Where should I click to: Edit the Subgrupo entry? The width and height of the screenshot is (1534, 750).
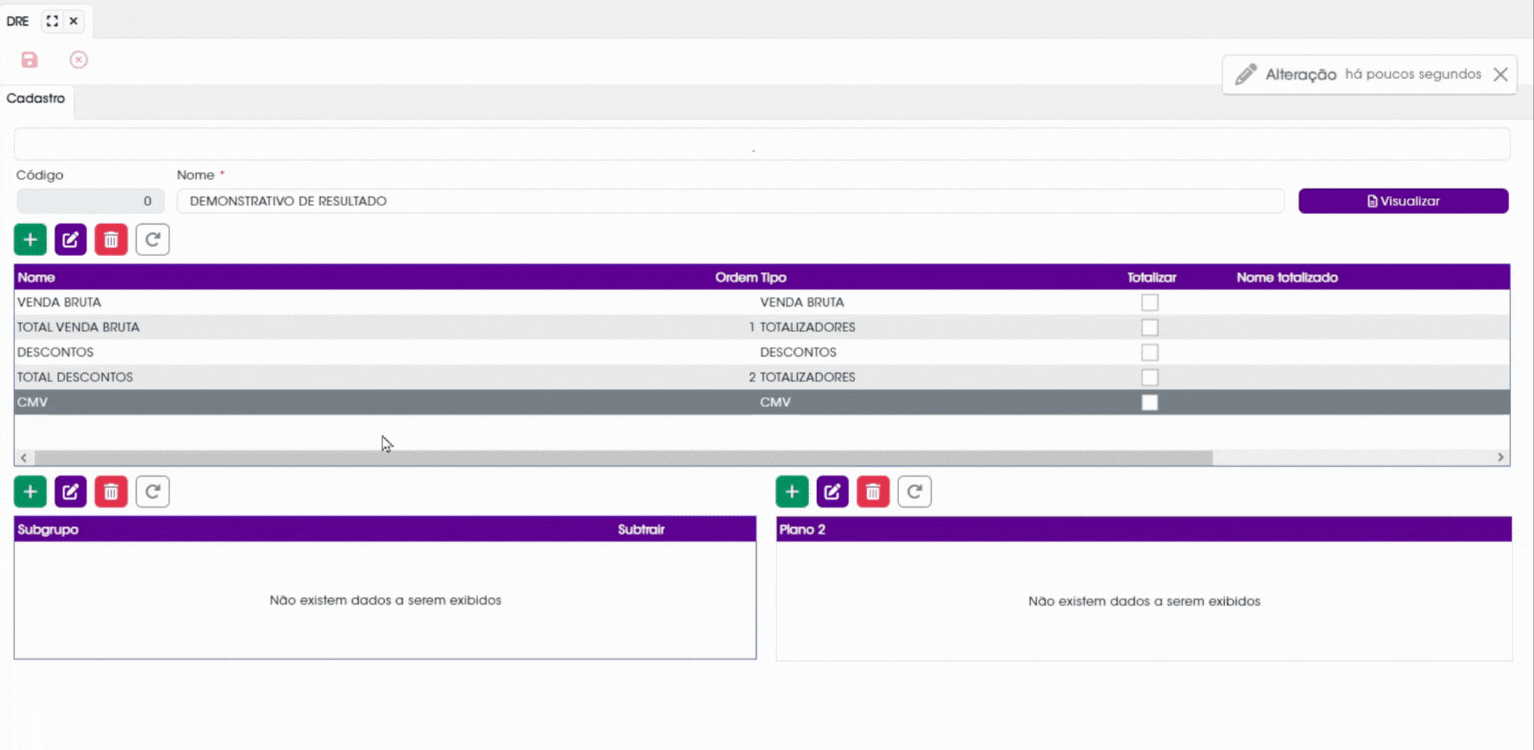coord(70,492)
